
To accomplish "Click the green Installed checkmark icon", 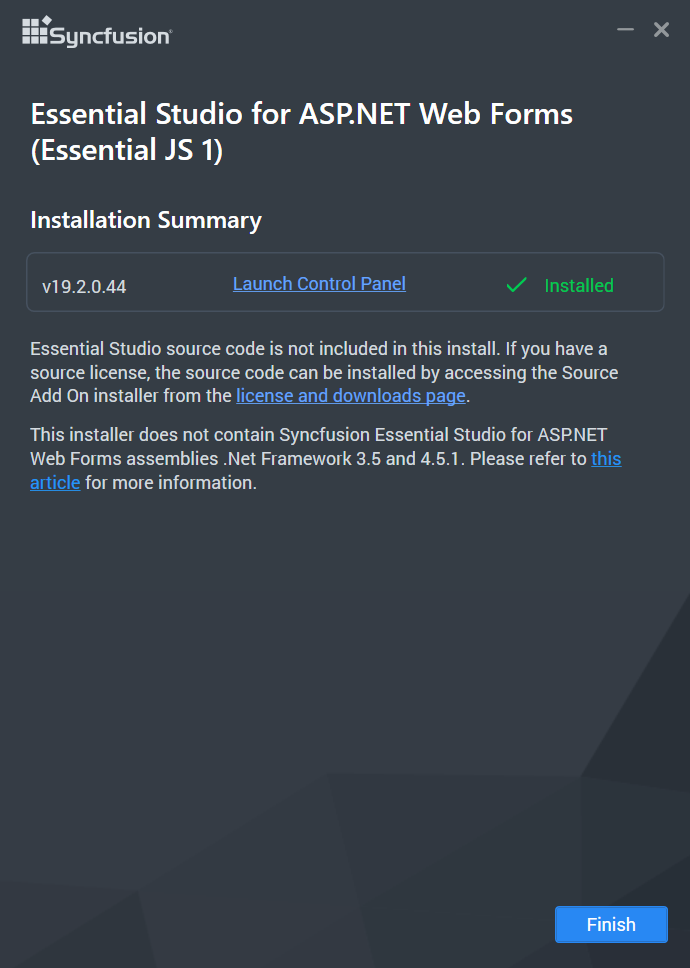I will [x=516, y=284].
